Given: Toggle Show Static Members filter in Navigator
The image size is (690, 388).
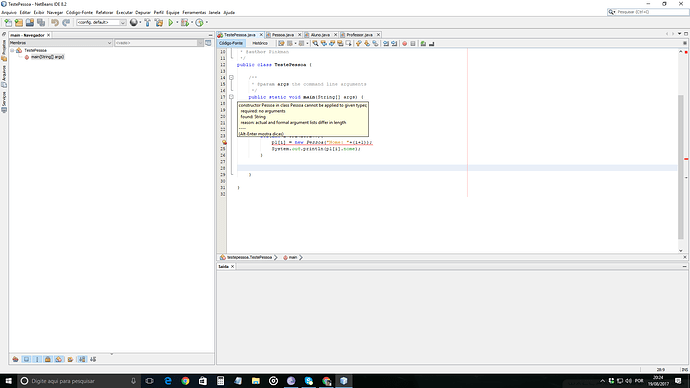Looking at the screenshot, I should 37,359.
